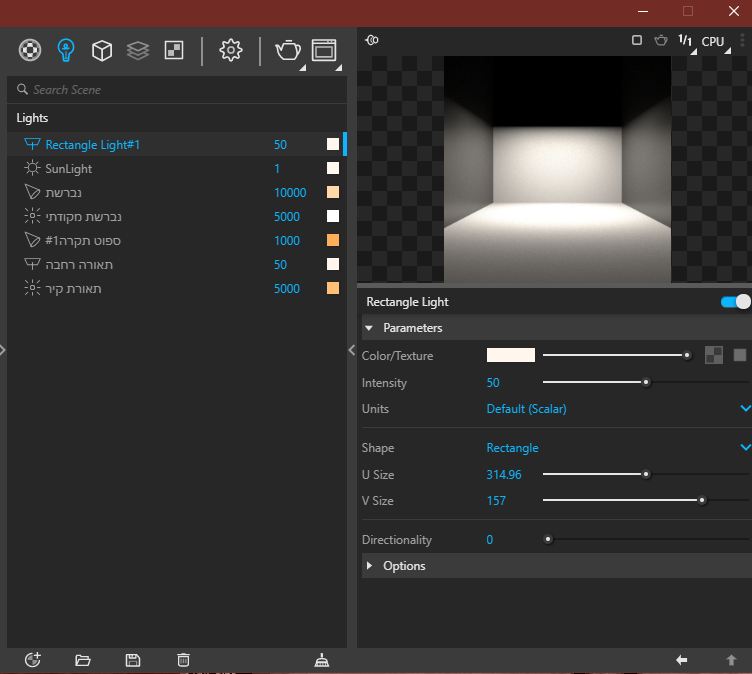752x674 pixels.
Task: Click the purge unused assets broom icon
Action: coord(321,660)
